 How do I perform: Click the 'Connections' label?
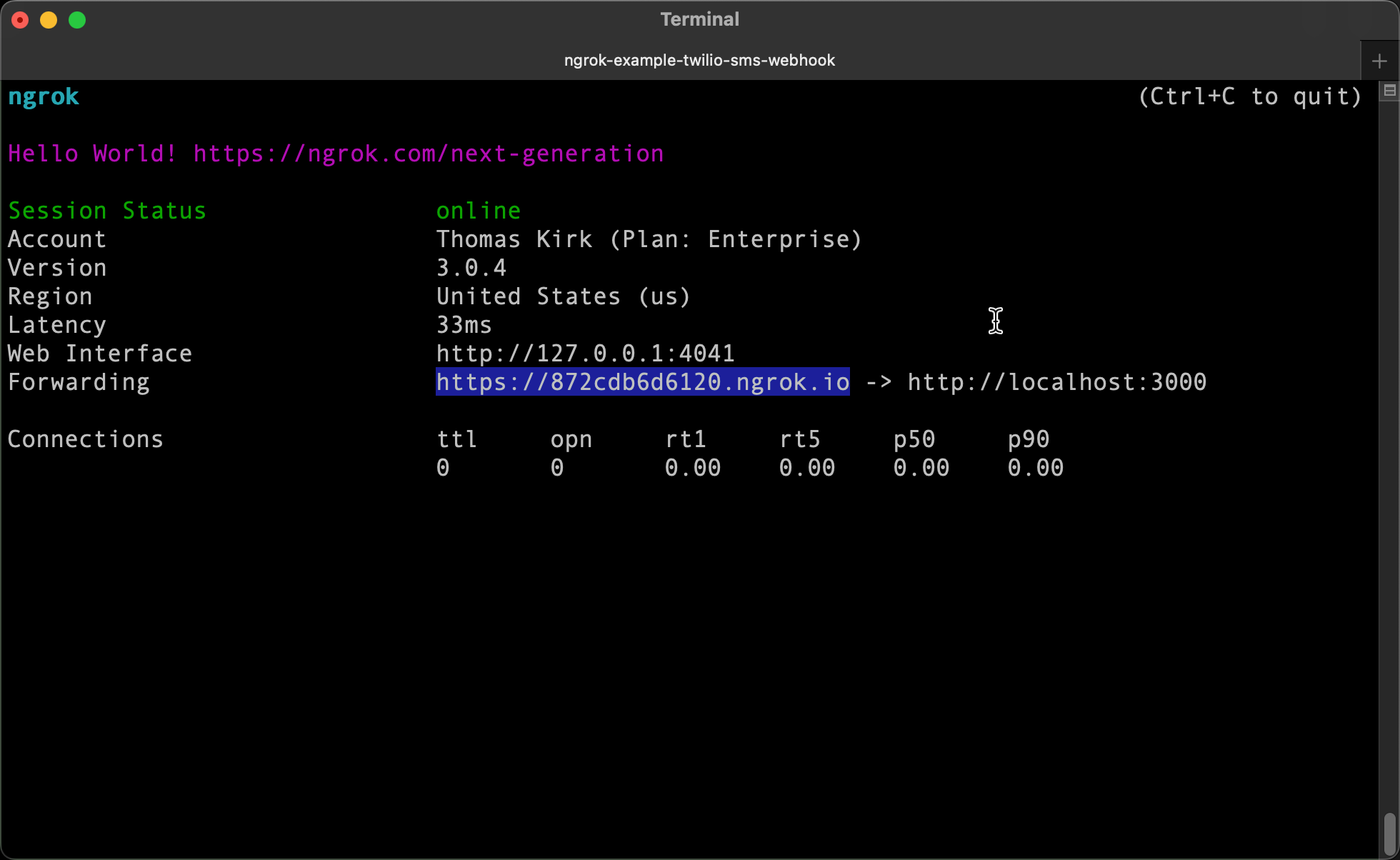coord(86,439)
